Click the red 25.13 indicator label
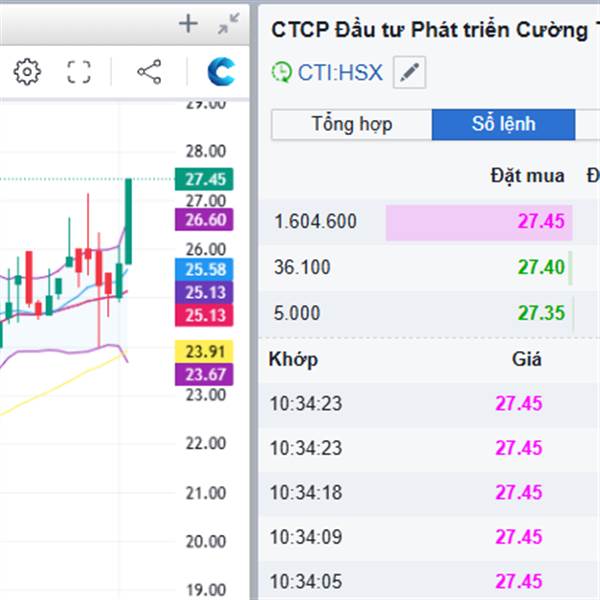 coord(204,315)
